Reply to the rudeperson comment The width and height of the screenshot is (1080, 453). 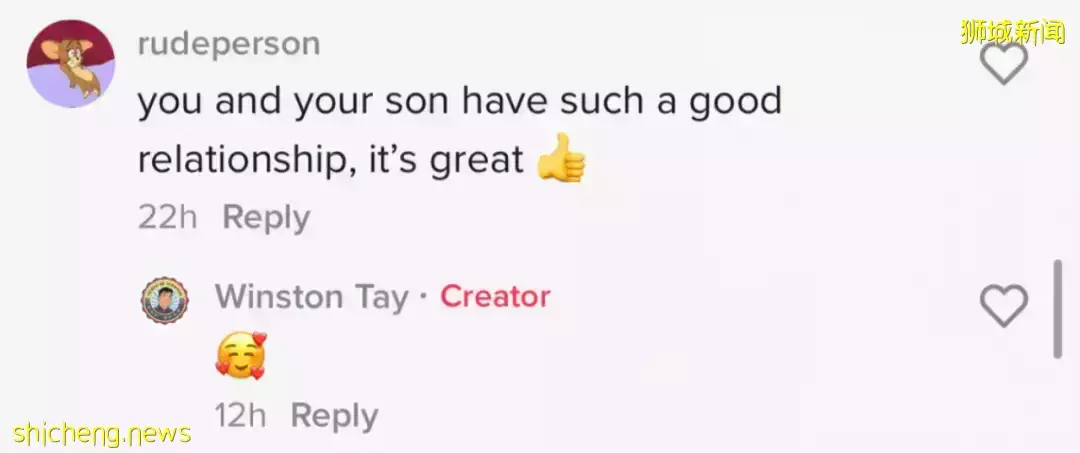(x=266, y=217)
